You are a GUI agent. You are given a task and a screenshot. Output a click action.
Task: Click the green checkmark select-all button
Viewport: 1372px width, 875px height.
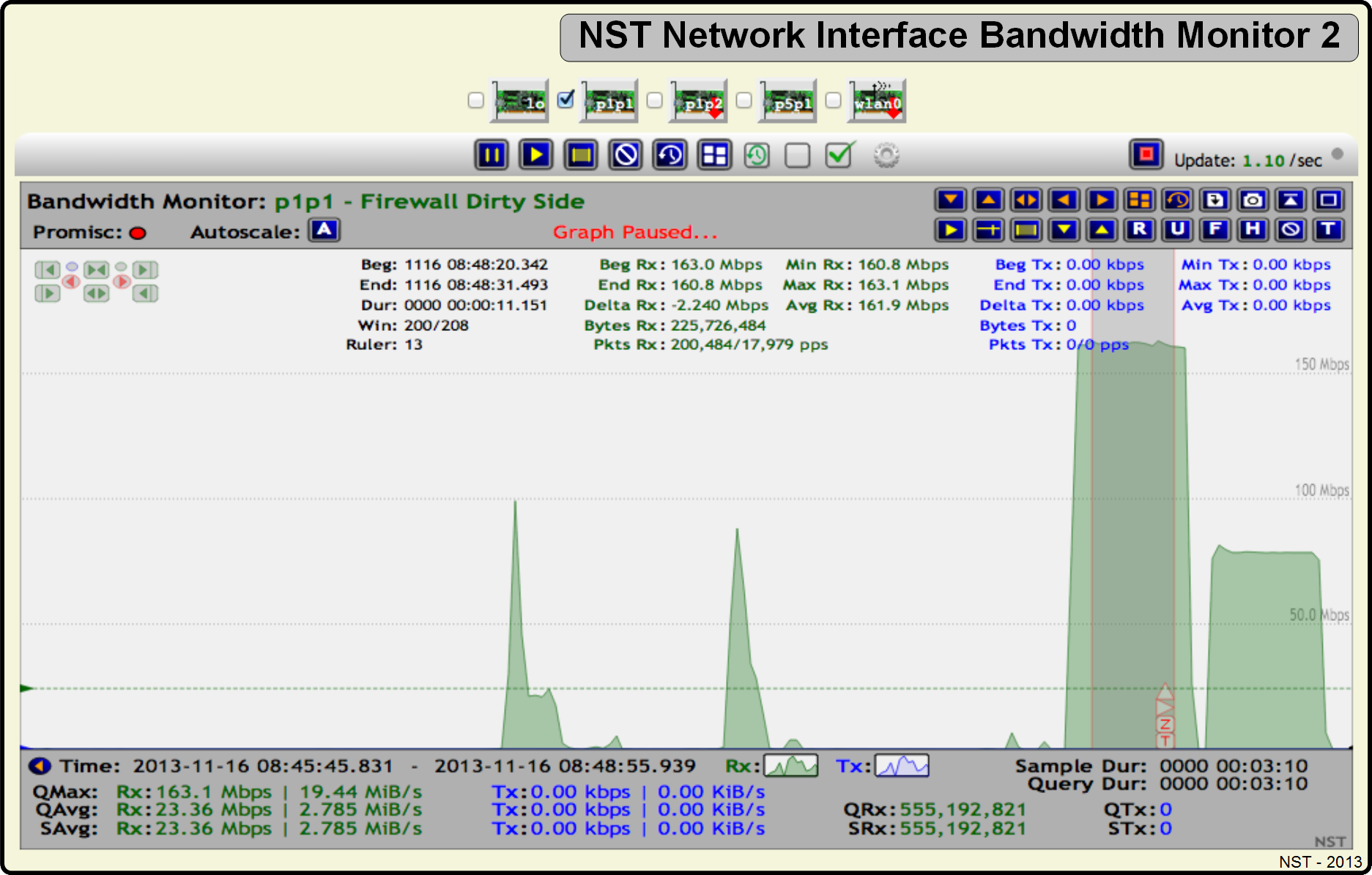(x=839, y=154)
